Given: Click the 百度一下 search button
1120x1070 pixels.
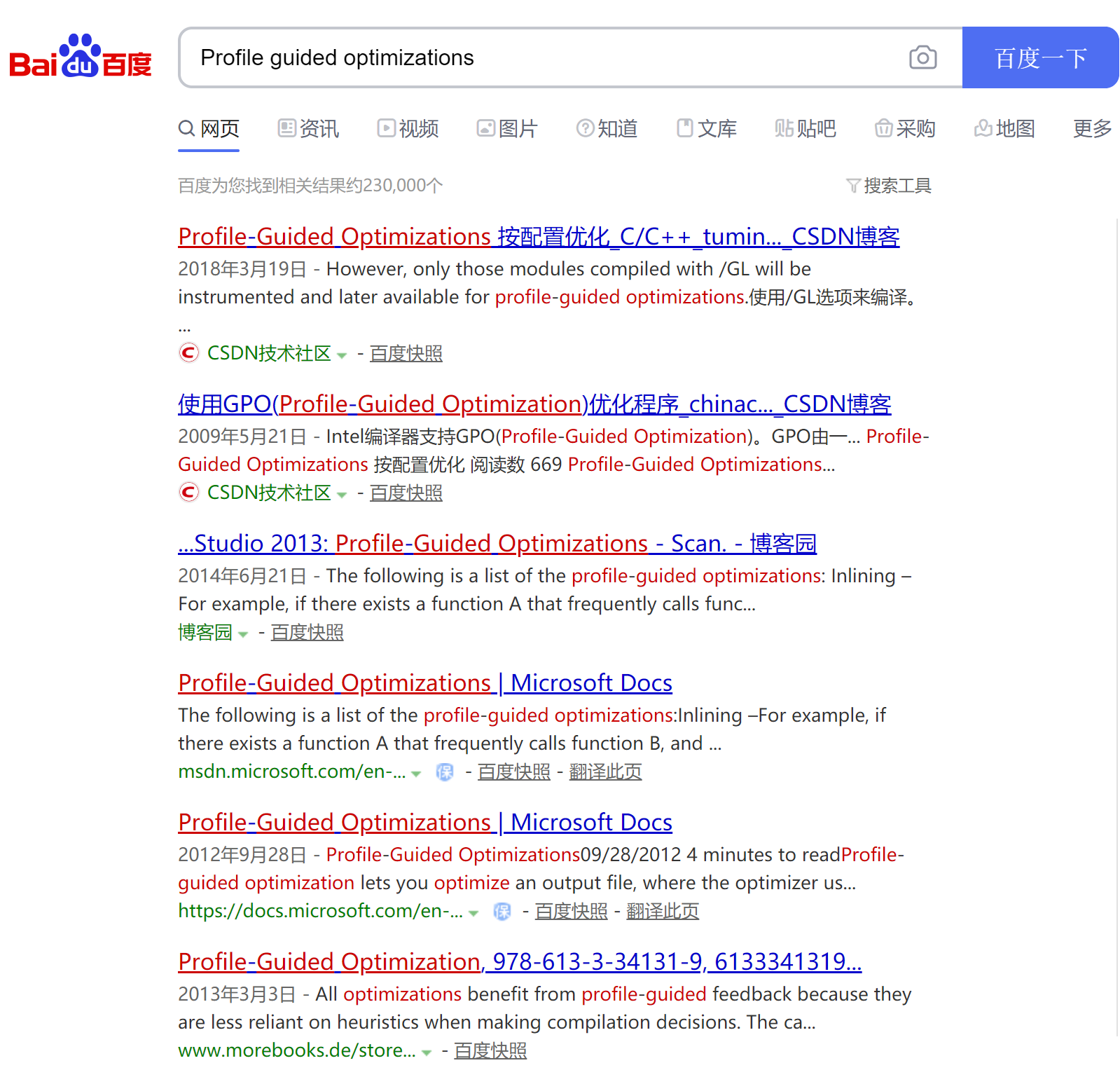Looking at the screenshot, I should click(x=1040, y=57).
